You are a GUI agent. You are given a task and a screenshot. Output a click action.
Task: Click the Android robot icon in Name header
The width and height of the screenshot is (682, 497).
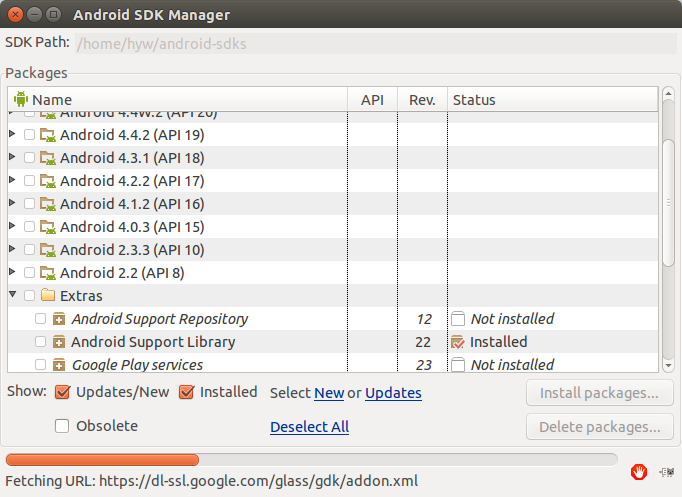21,99
